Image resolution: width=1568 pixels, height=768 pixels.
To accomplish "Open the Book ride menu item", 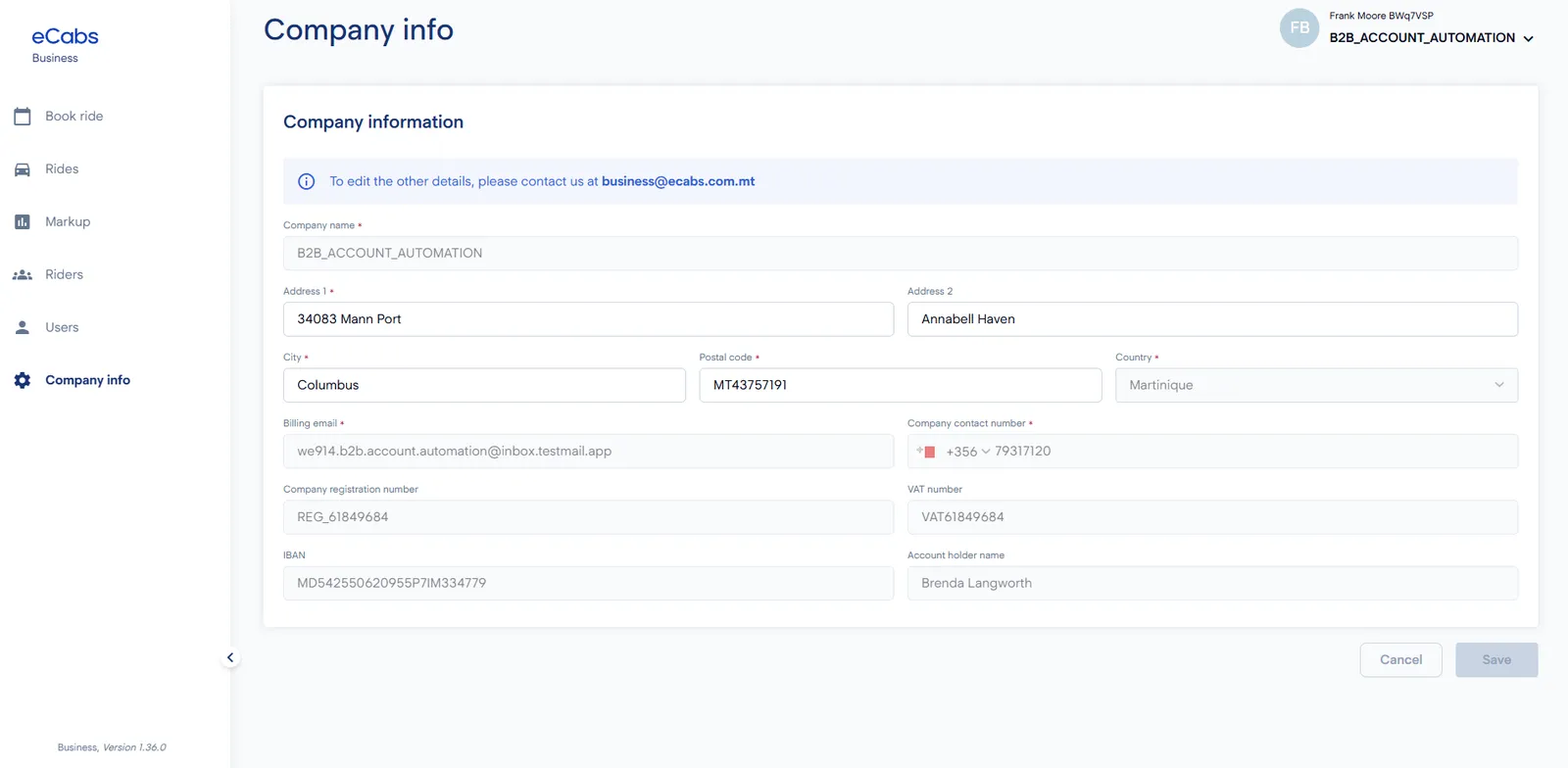I will pos(73,117).
